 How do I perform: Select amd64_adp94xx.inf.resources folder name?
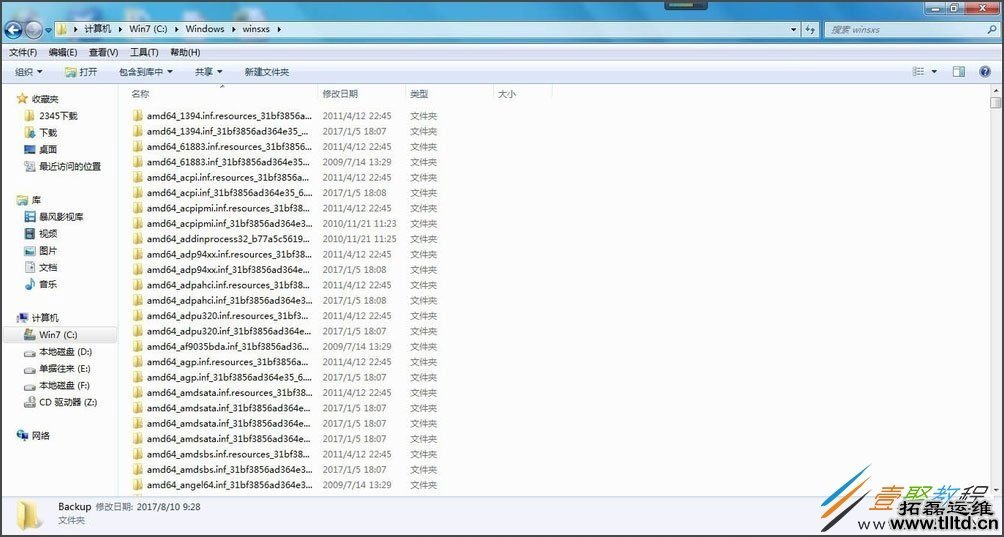click(x=229, y=254)
